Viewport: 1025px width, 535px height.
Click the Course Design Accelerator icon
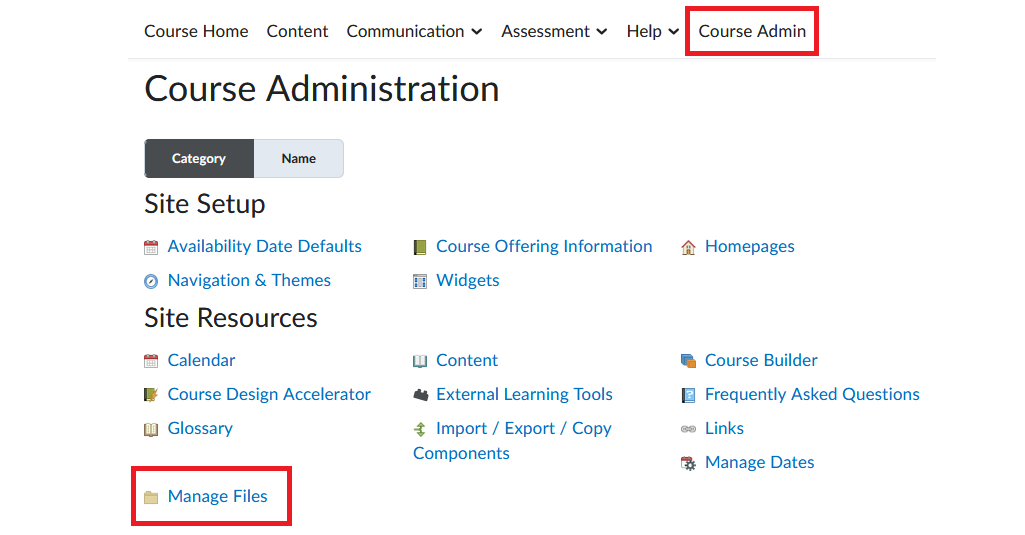pos(151,395)
